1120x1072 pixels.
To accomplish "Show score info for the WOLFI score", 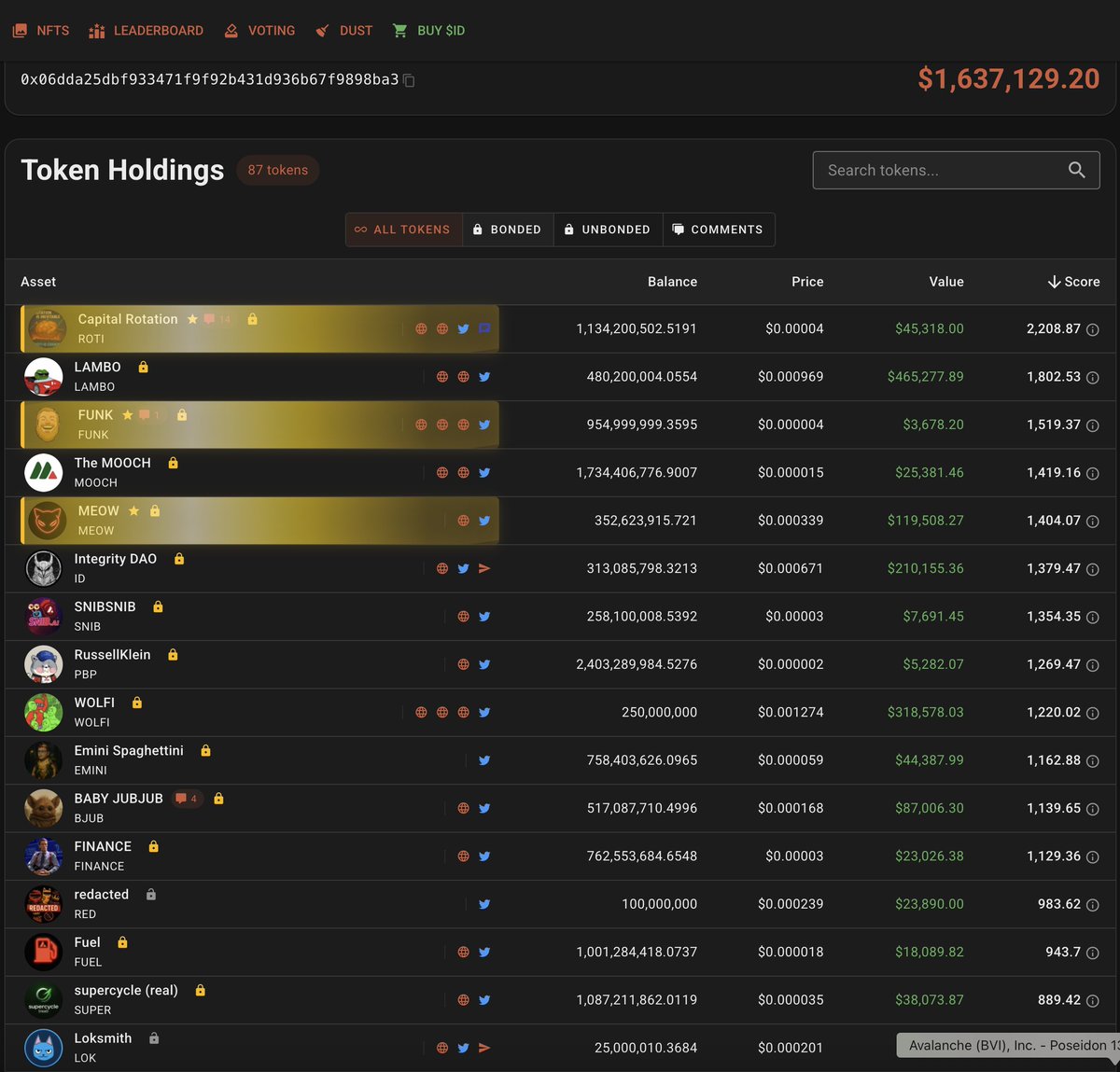I will [x=1093, y=713].
